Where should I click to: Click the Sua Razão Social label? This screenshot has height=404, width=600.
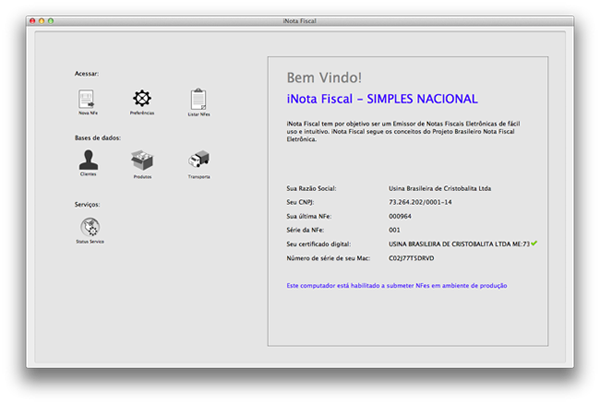pos(311,188)
